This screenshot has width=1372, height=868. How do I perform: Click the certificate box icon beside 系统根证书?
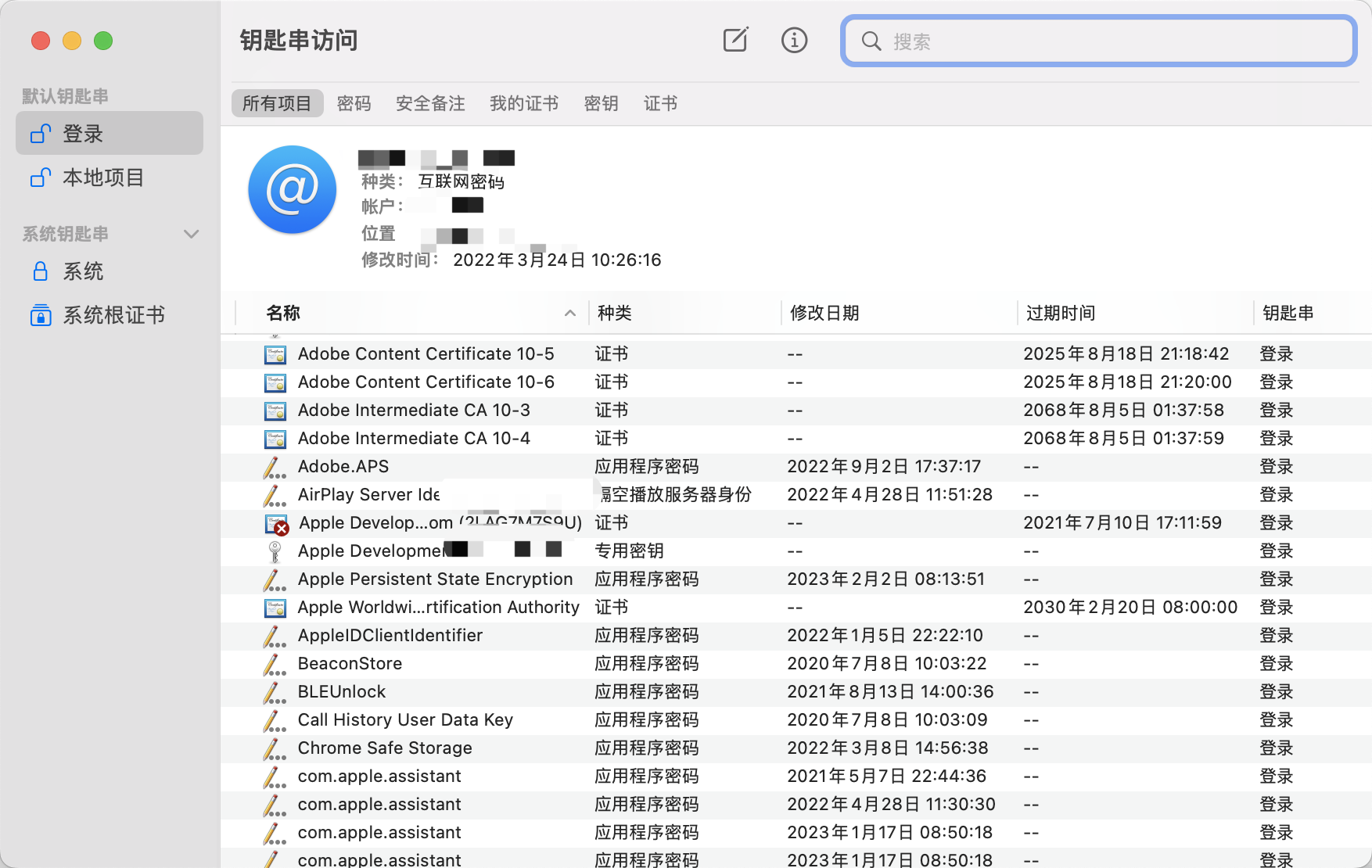click(x=41, y=315)
